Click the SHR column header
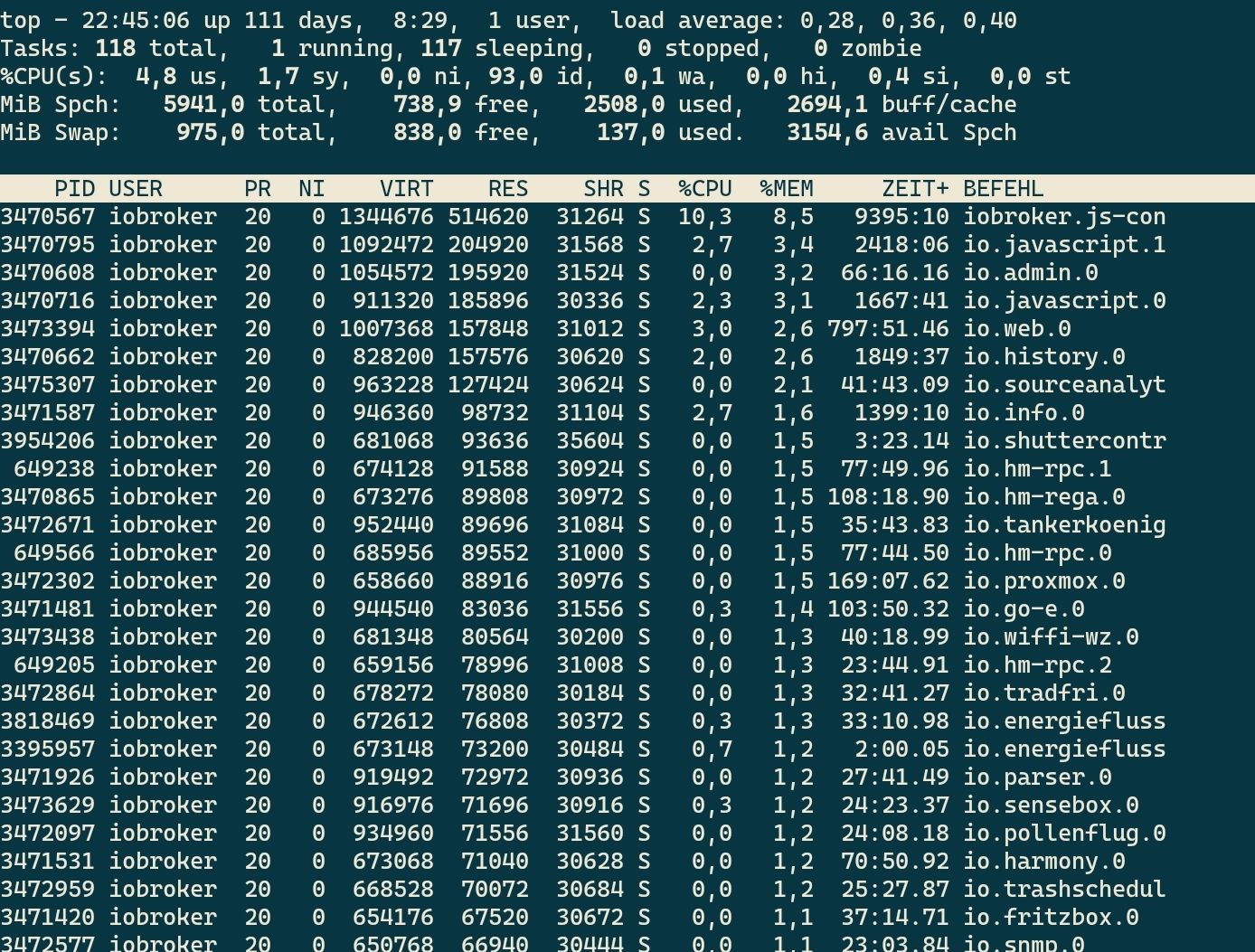The width and height of the screenshot is (1255, 952). (603, 189)
